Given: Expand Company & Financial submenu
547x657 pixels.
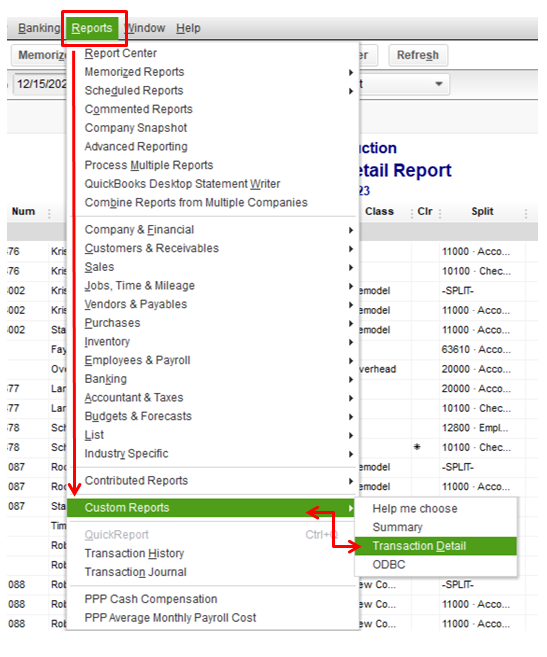Looking at the screenshot, I should [x=213, y=230].
